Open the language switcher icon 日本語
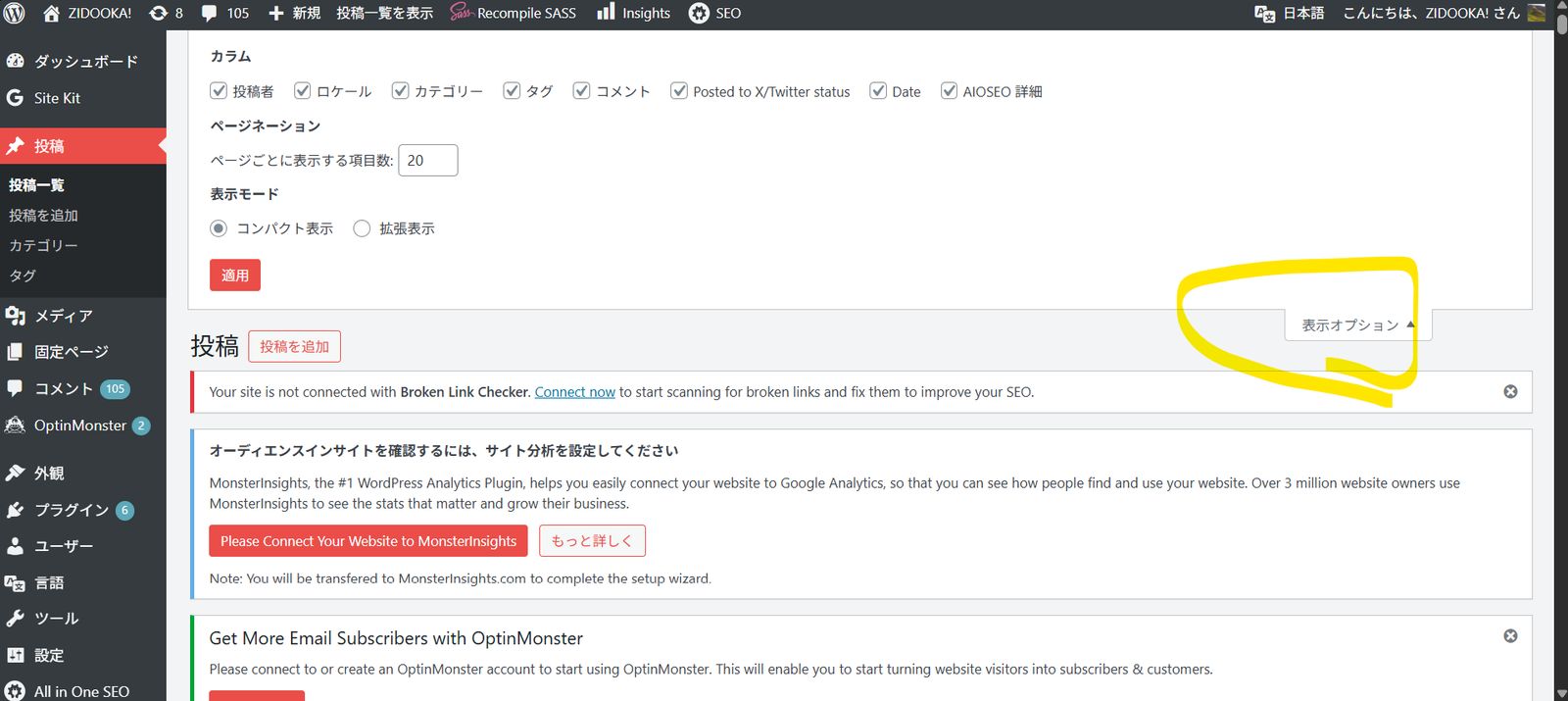The height and width of the screenshot is (701, 1568). [x=1265, y=13]
